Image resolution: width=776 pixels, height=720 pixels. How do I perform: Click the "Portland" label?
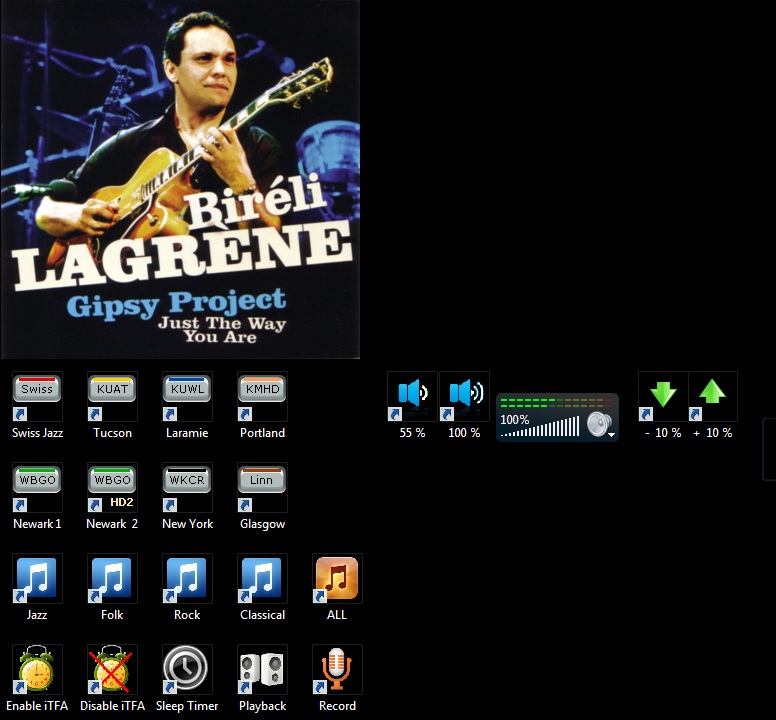262,433
